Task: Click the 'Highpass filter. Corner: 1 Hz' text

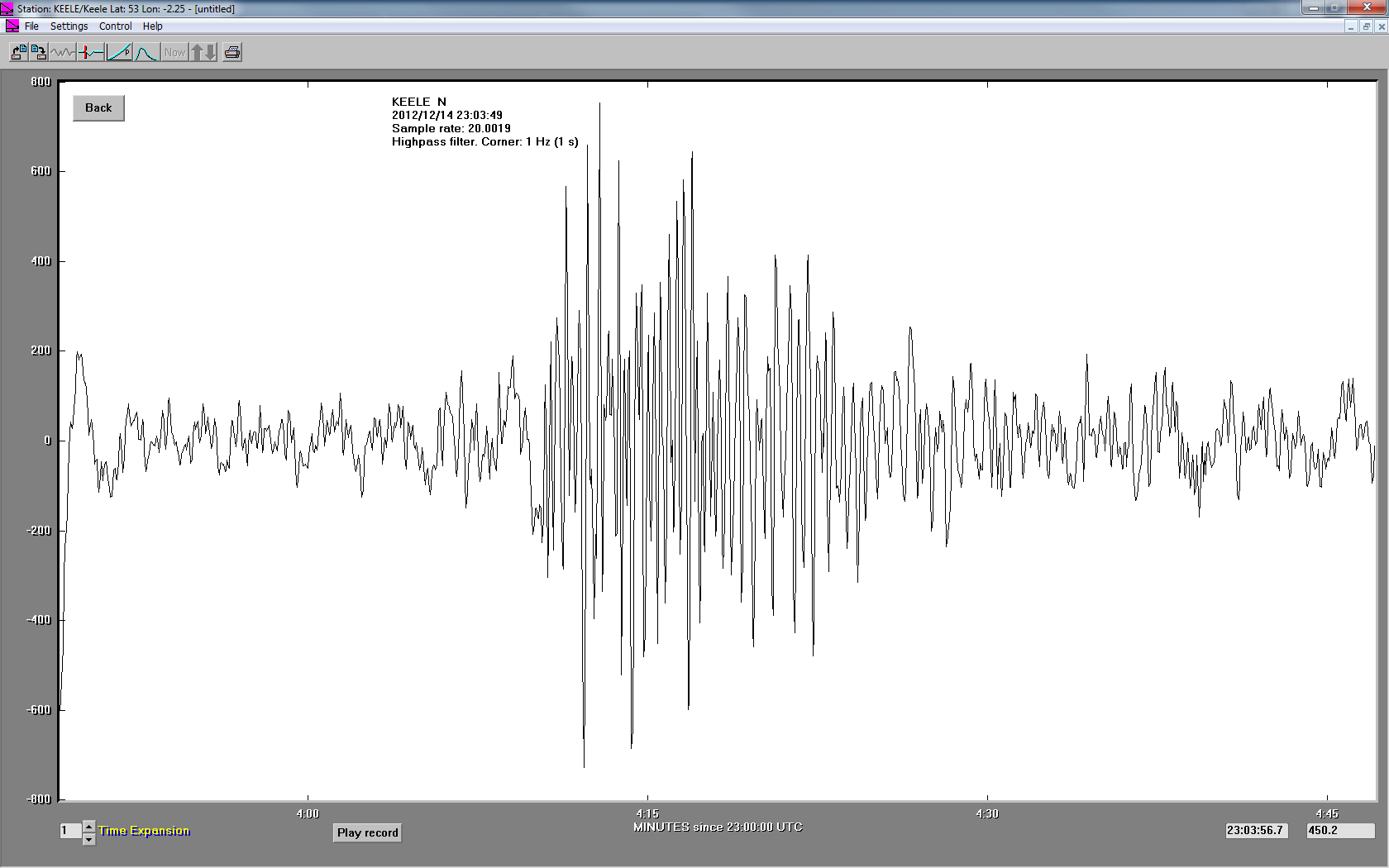Action: point(471,141)
